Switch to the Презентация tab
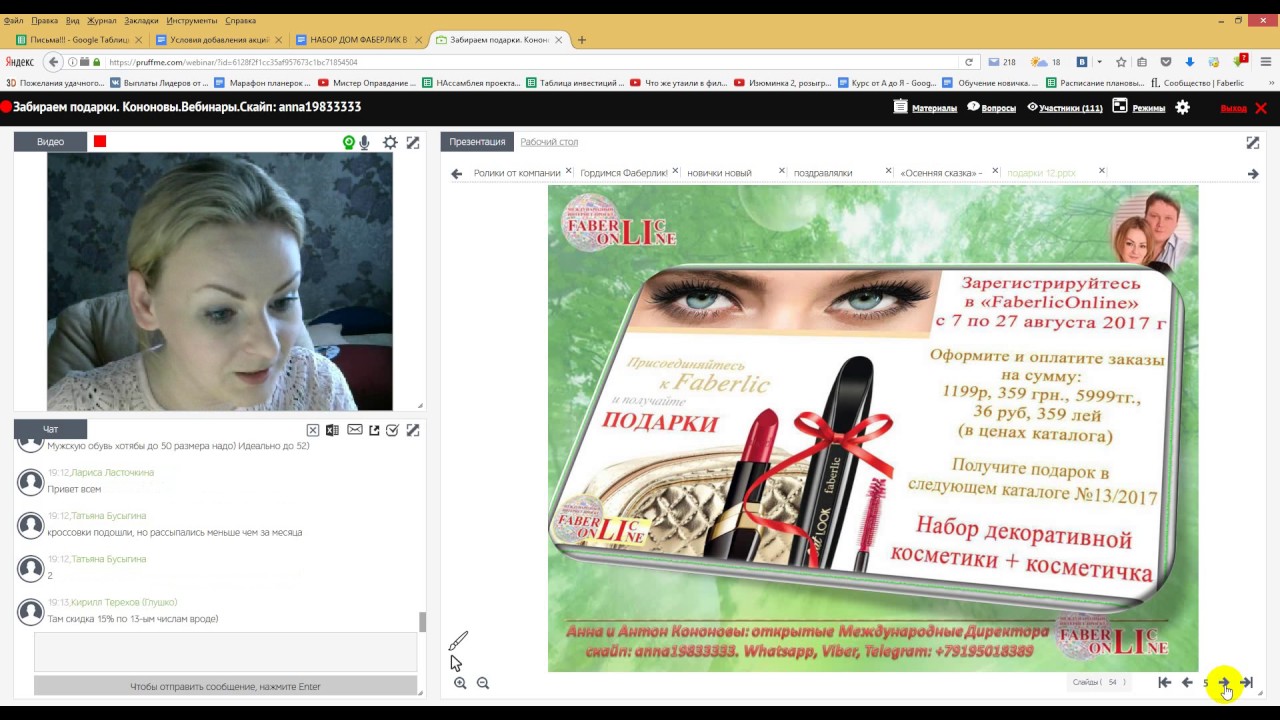 [477, 142]
